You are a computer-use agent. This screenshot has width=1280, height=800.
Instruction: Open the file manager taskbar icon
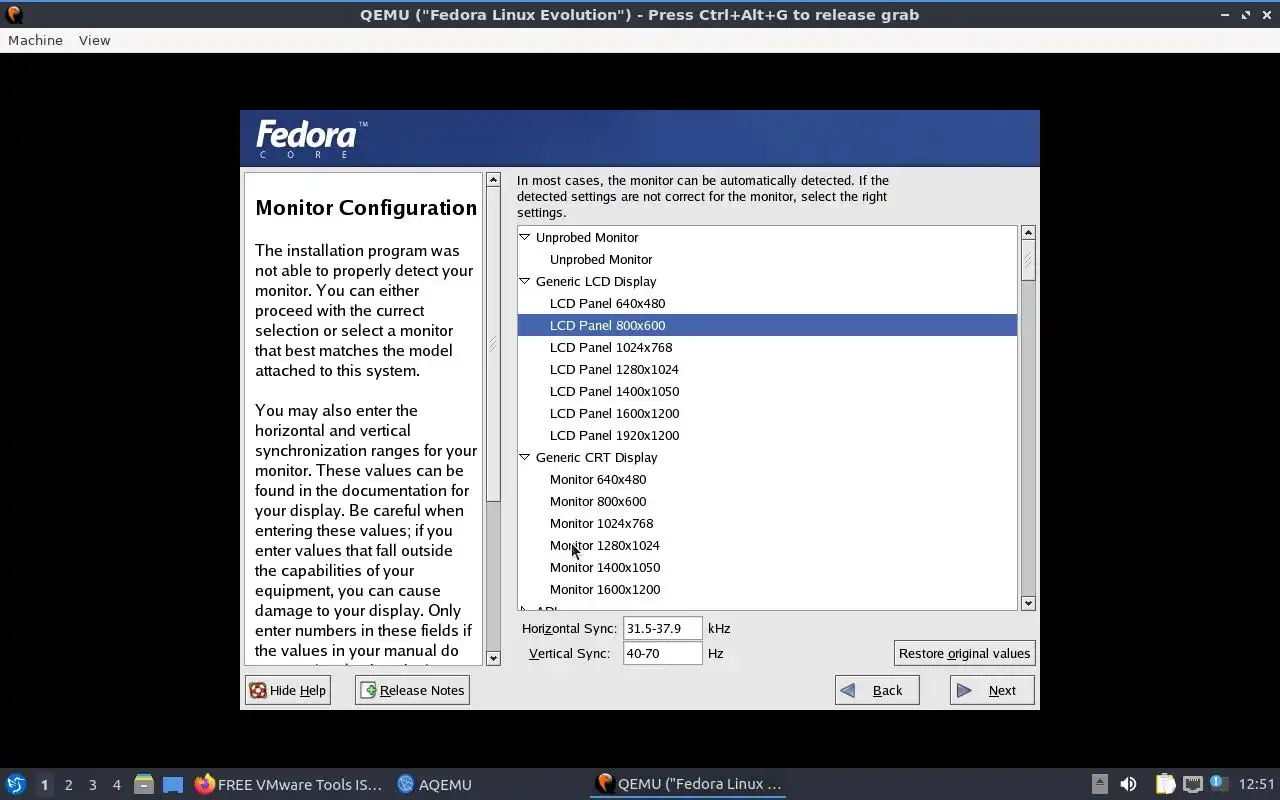click(144, 784)
